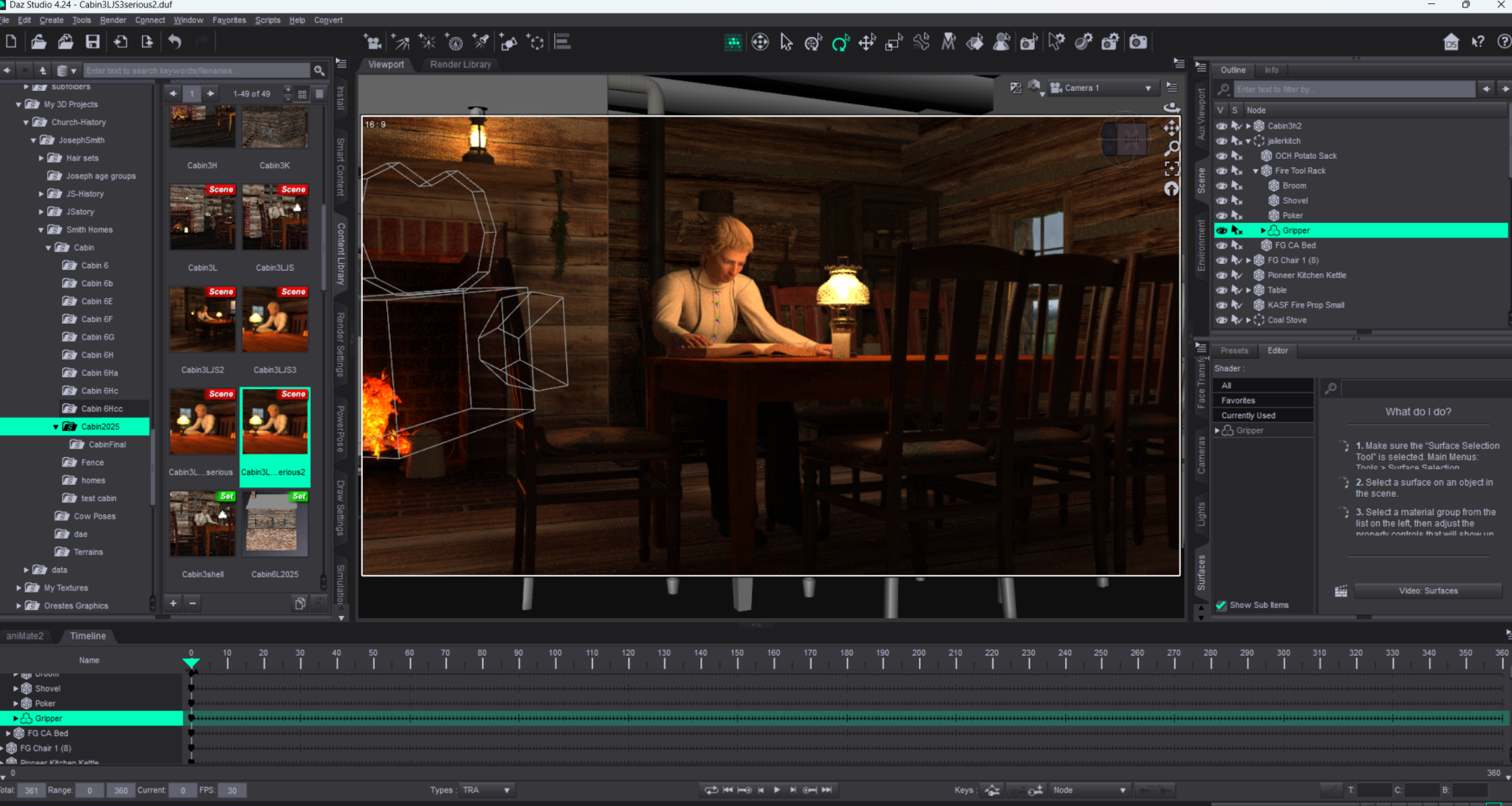Click the Undo arrow icon
This screenshot has height=806, width=1512.
click(175, 42)
